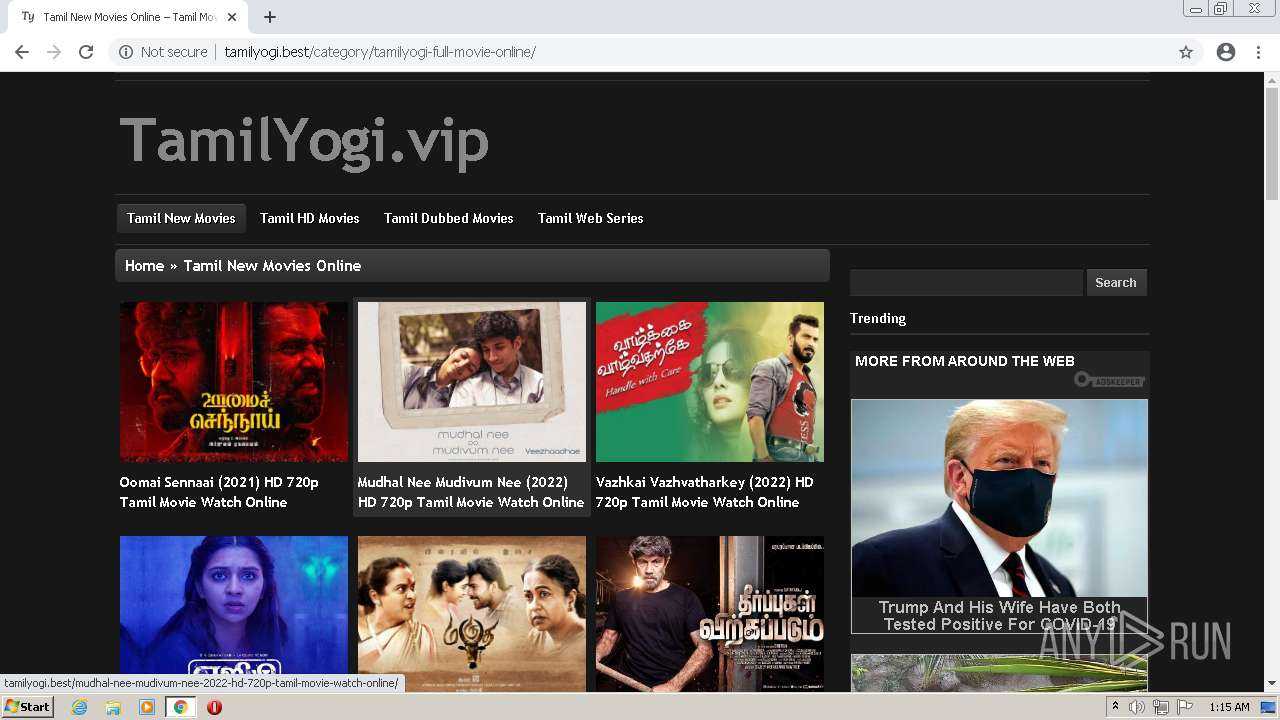Launch Internet Explorer from taskbar
The image size is (1280, 720).
click(x=79, y=707)
